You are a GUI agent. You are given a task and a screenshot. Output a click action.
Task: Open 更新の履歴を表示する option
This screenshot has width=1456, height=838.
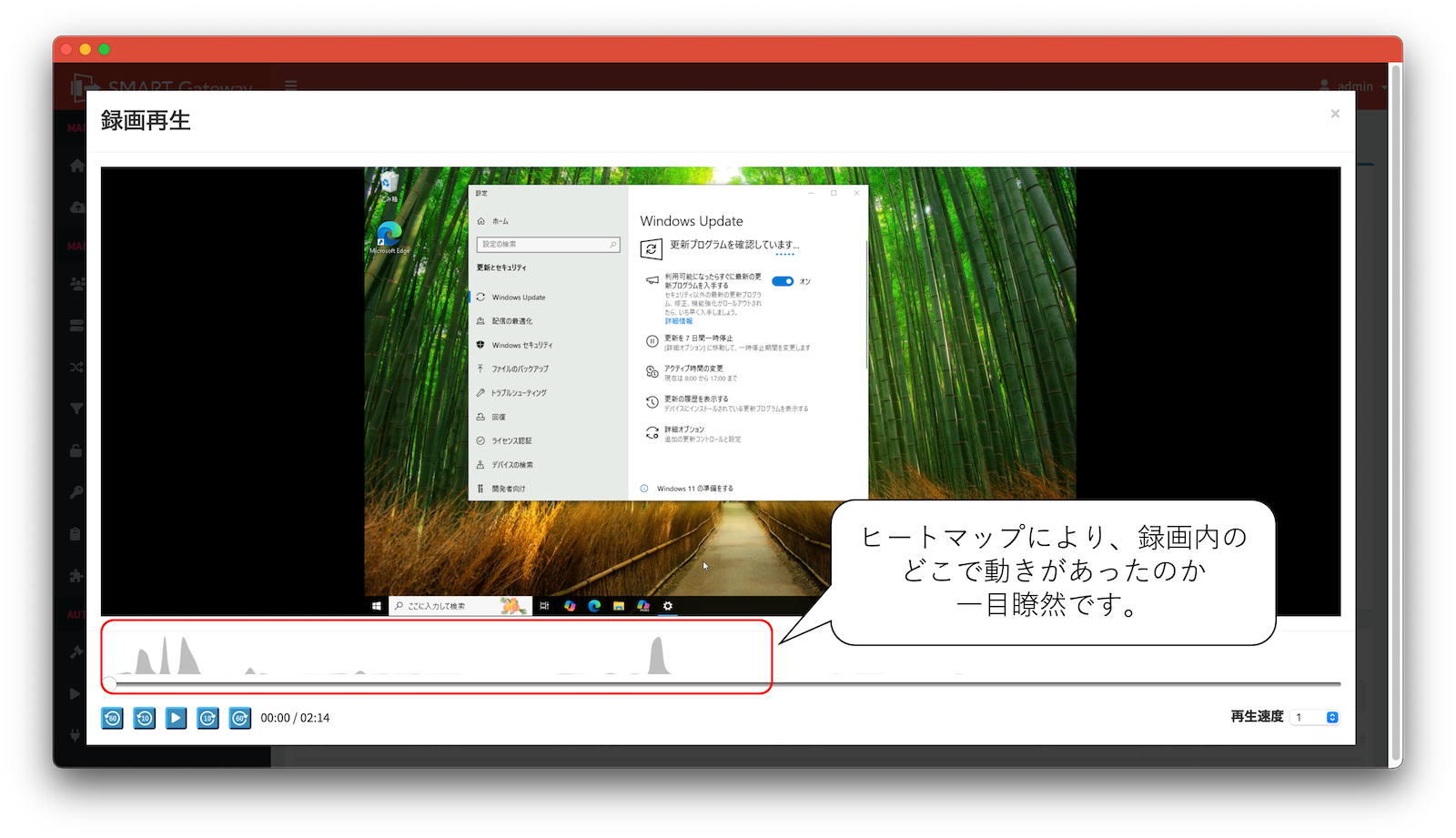coord(696,399)
